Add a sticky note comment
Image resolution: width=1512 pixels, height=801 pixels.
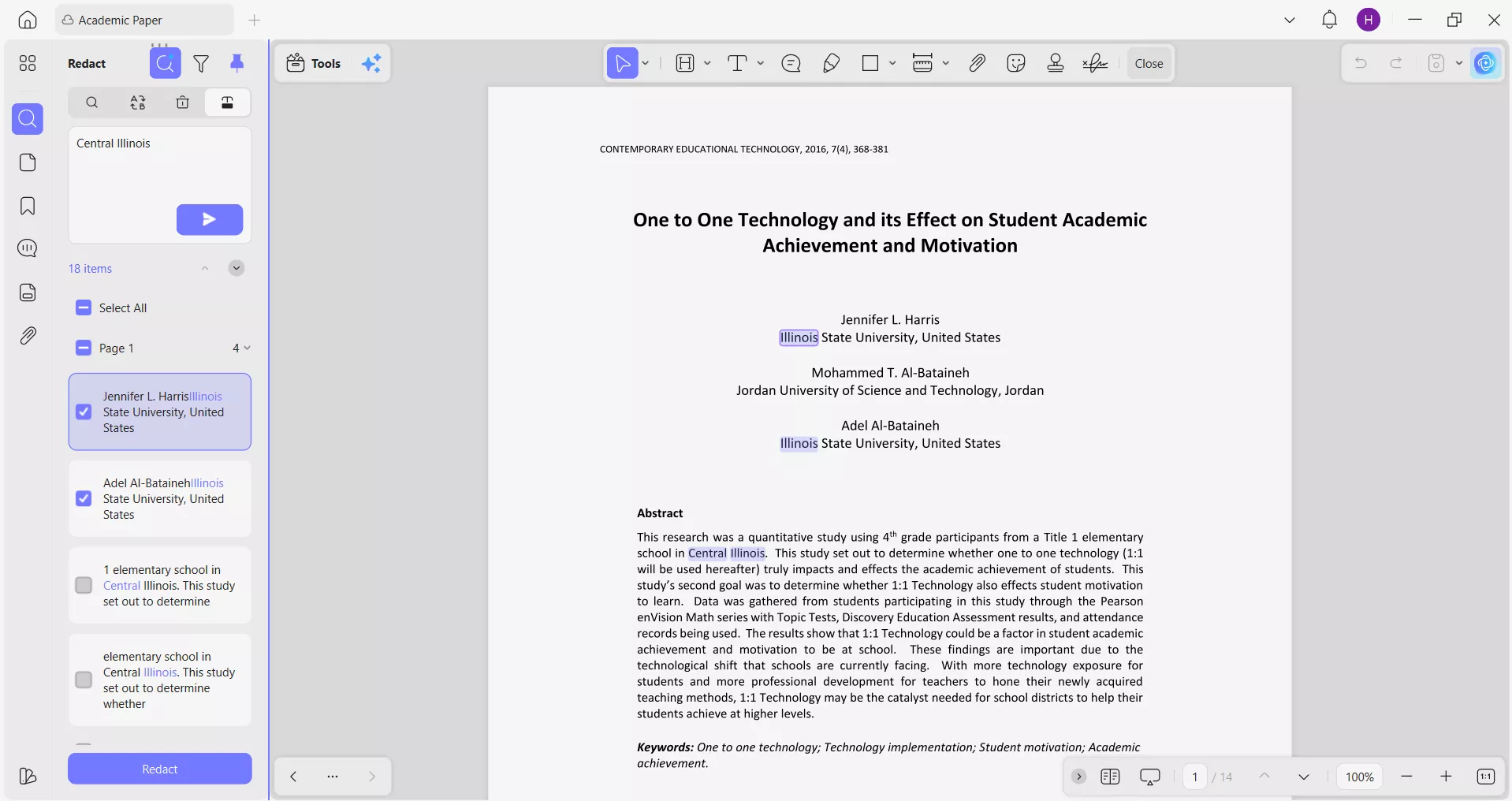[x=791, y=63]
